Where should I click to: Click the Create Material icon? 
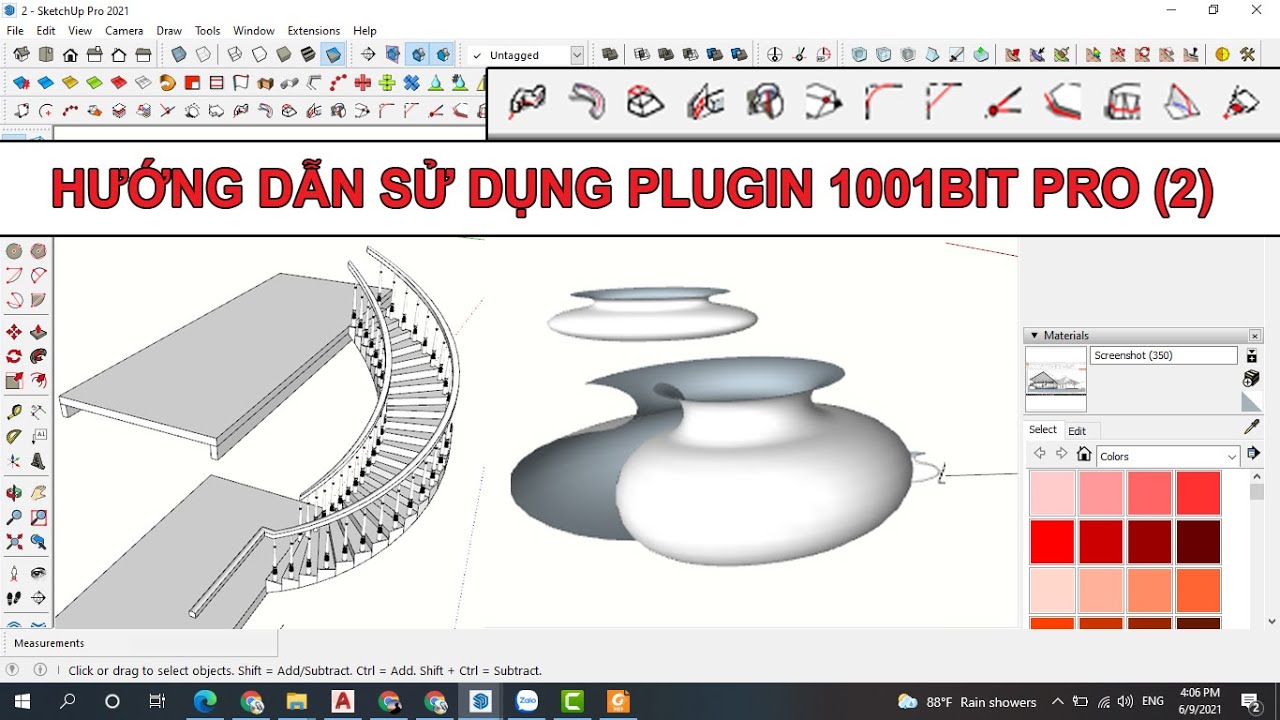pos(1251,379)
